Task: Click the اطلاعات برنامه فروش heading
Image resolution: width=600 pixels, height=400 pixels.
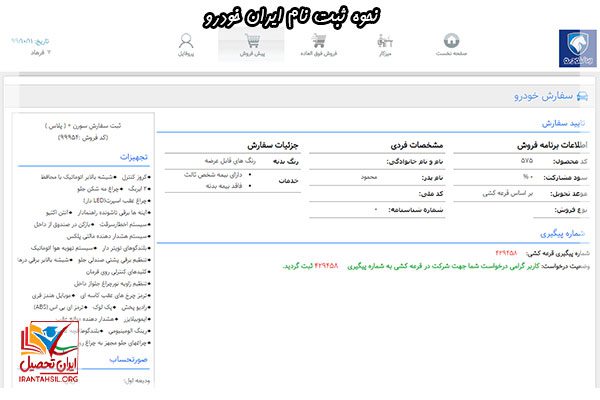Action: [552, 145]
